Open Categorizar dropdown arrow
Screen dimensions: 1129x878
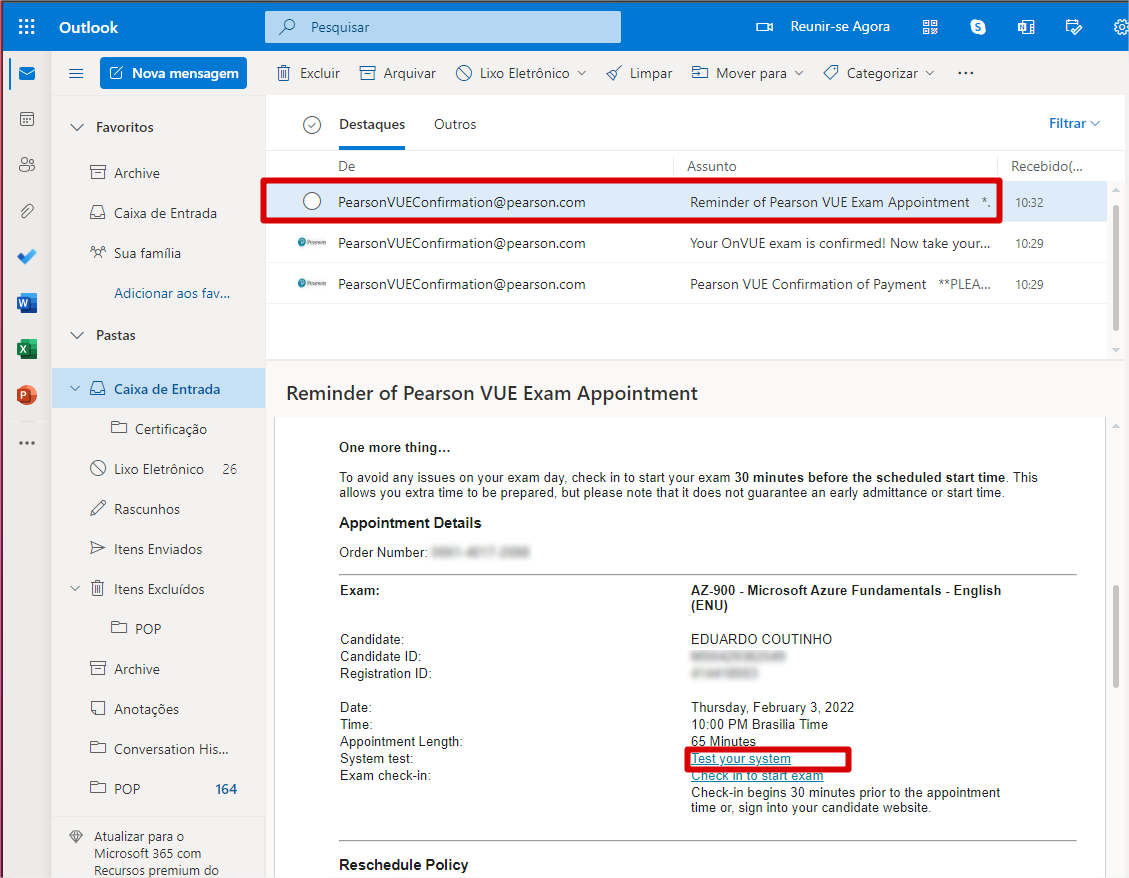pos(930,73)
